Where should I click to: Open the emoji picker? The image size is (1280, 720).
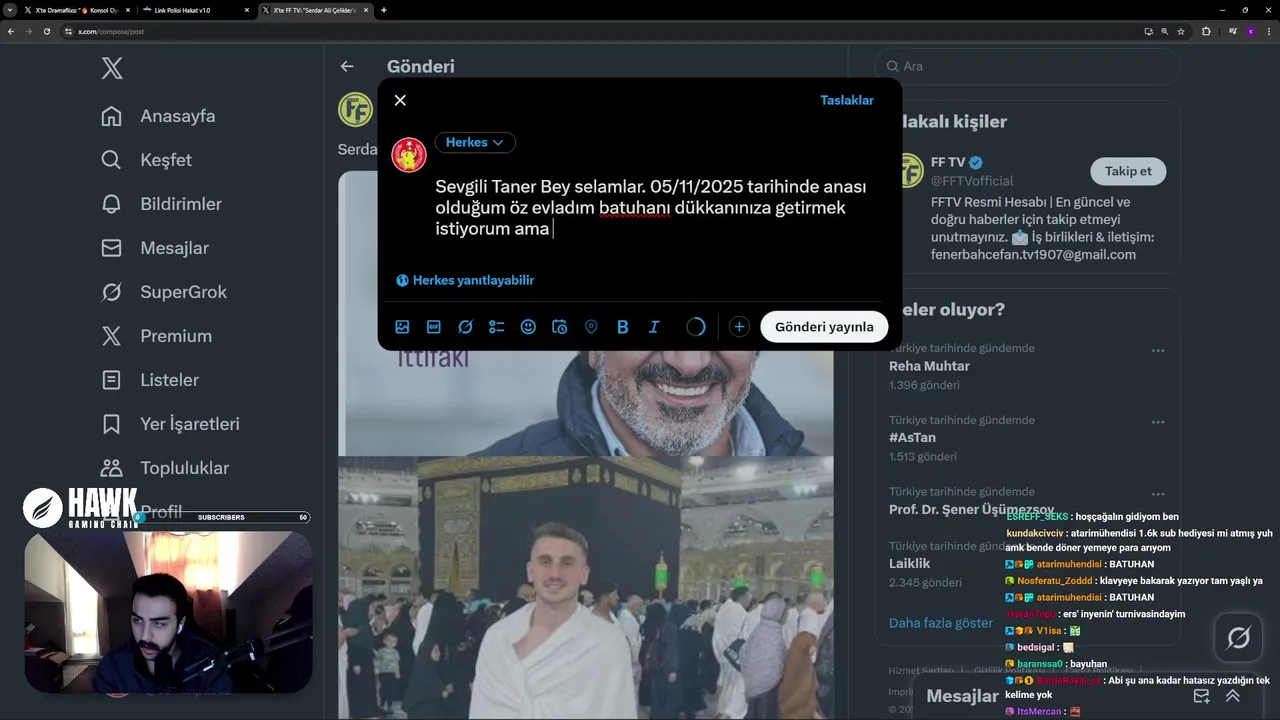pos(528,327)
